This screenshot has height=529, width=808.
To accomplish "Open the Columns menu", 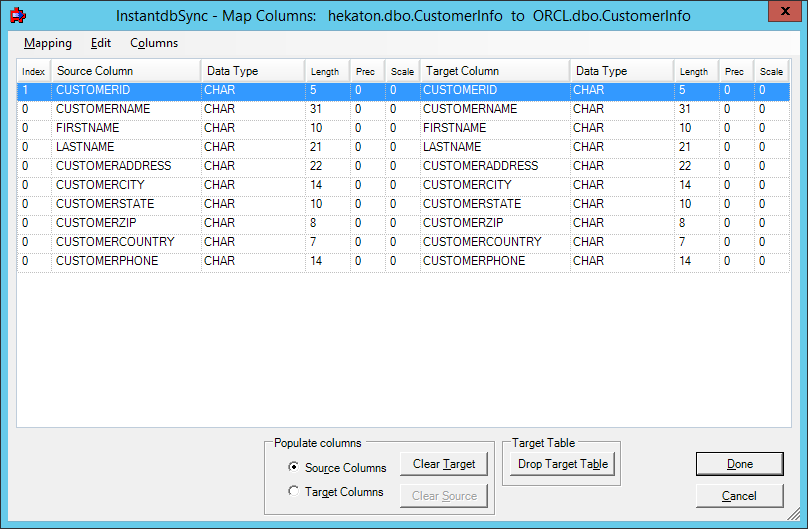I will click(154, 43).
